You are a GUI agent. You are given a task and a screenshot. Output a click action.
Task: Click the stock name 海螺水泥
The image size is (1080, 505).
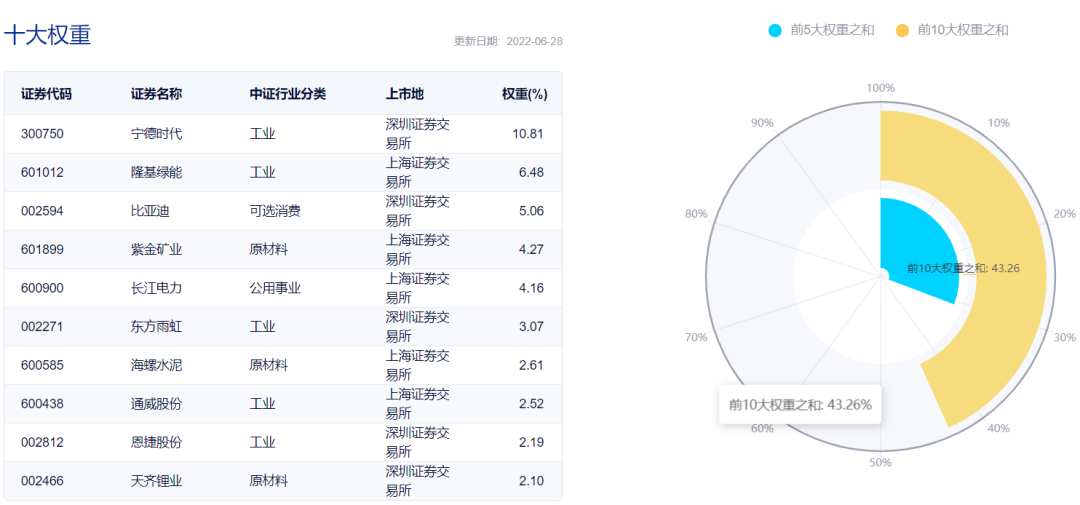[156, 365]
